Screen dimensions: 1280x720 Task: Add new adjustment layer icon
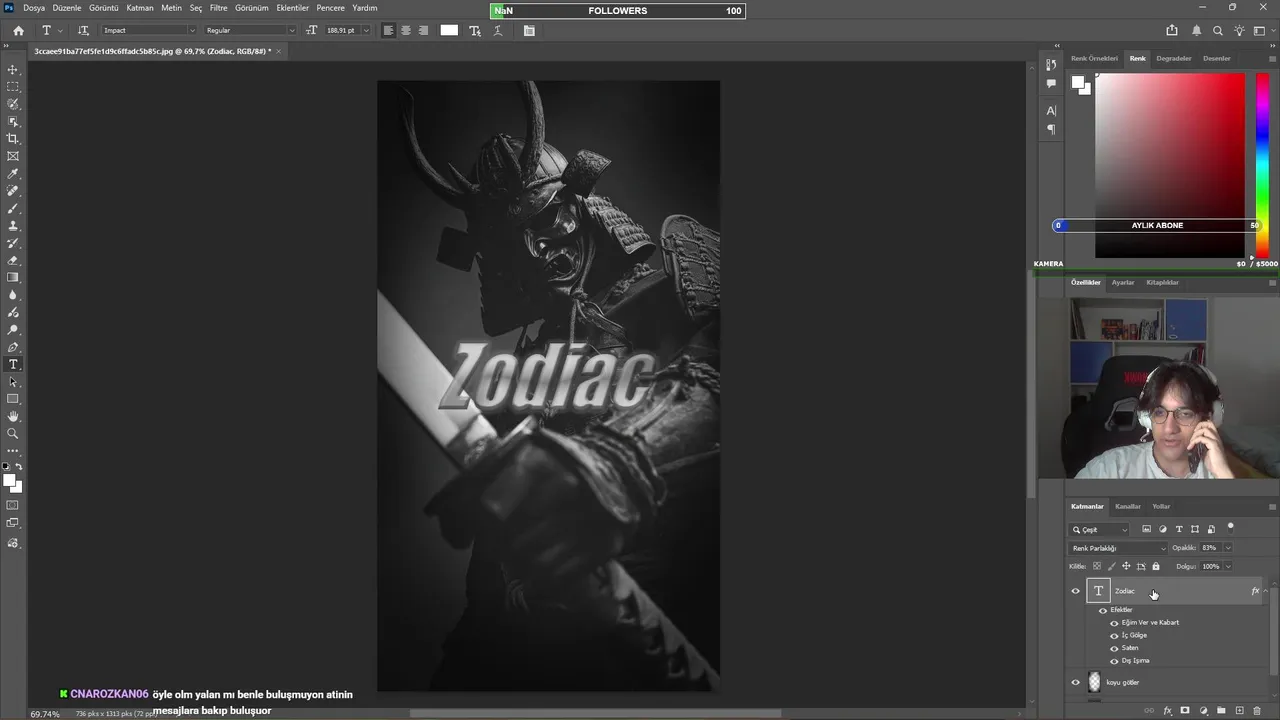(x=1203, y=711)
